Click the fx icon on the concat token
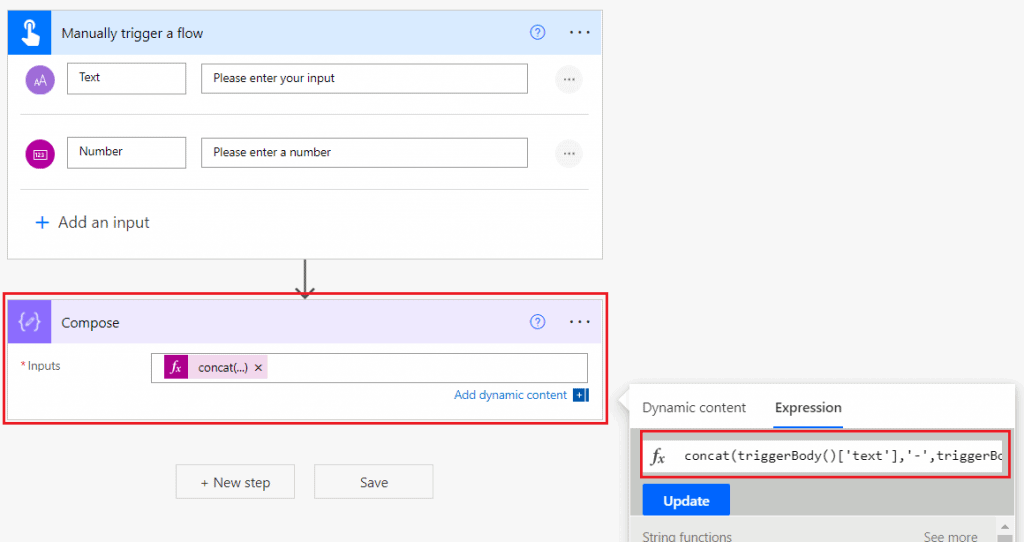The width and height of the screenshot is (1024, 542). click(176, 368)
